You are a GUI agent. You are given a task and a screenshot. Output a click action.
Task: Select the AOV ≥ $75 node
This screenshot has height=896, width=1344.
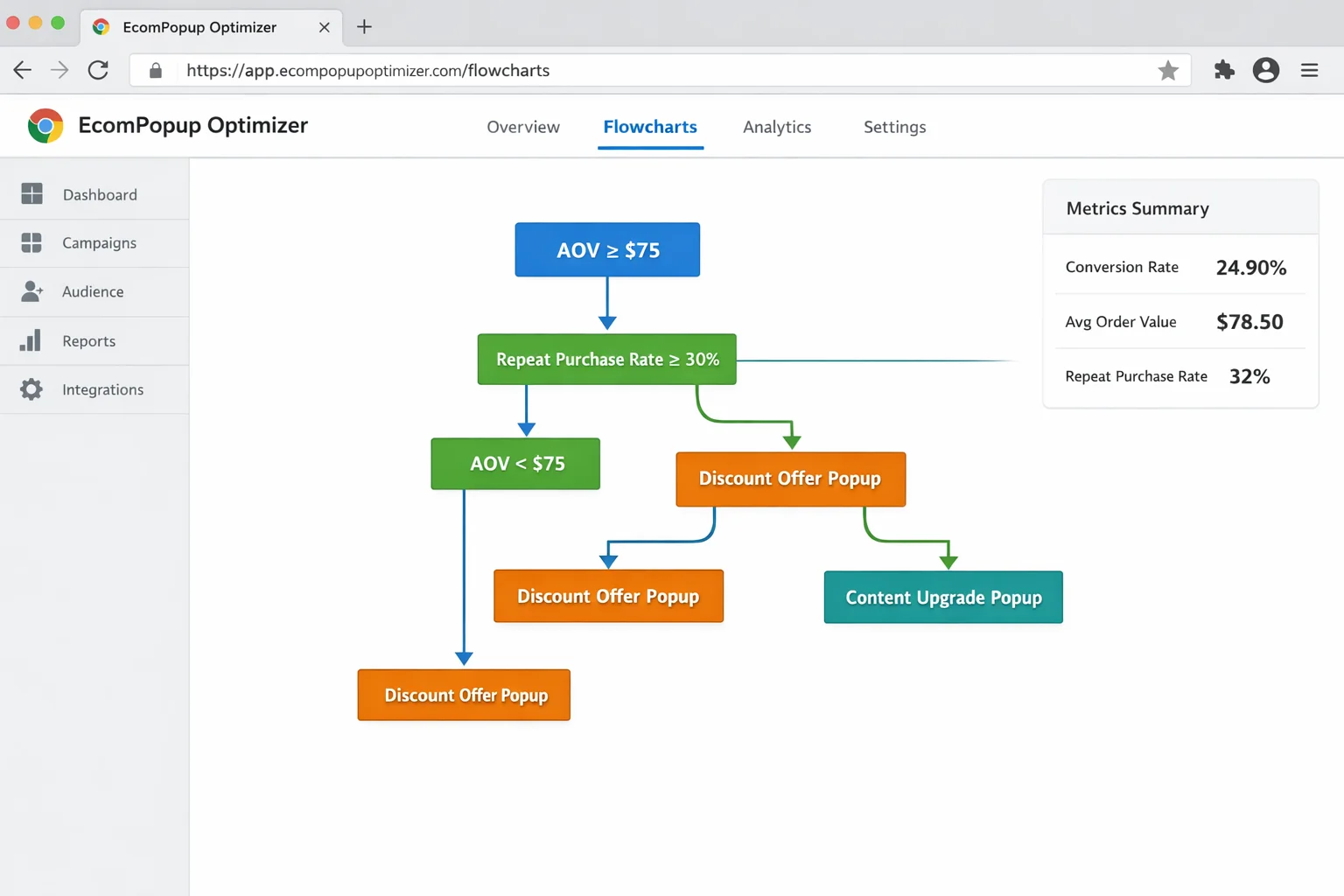pyautogui.click(x=606, y=249)
